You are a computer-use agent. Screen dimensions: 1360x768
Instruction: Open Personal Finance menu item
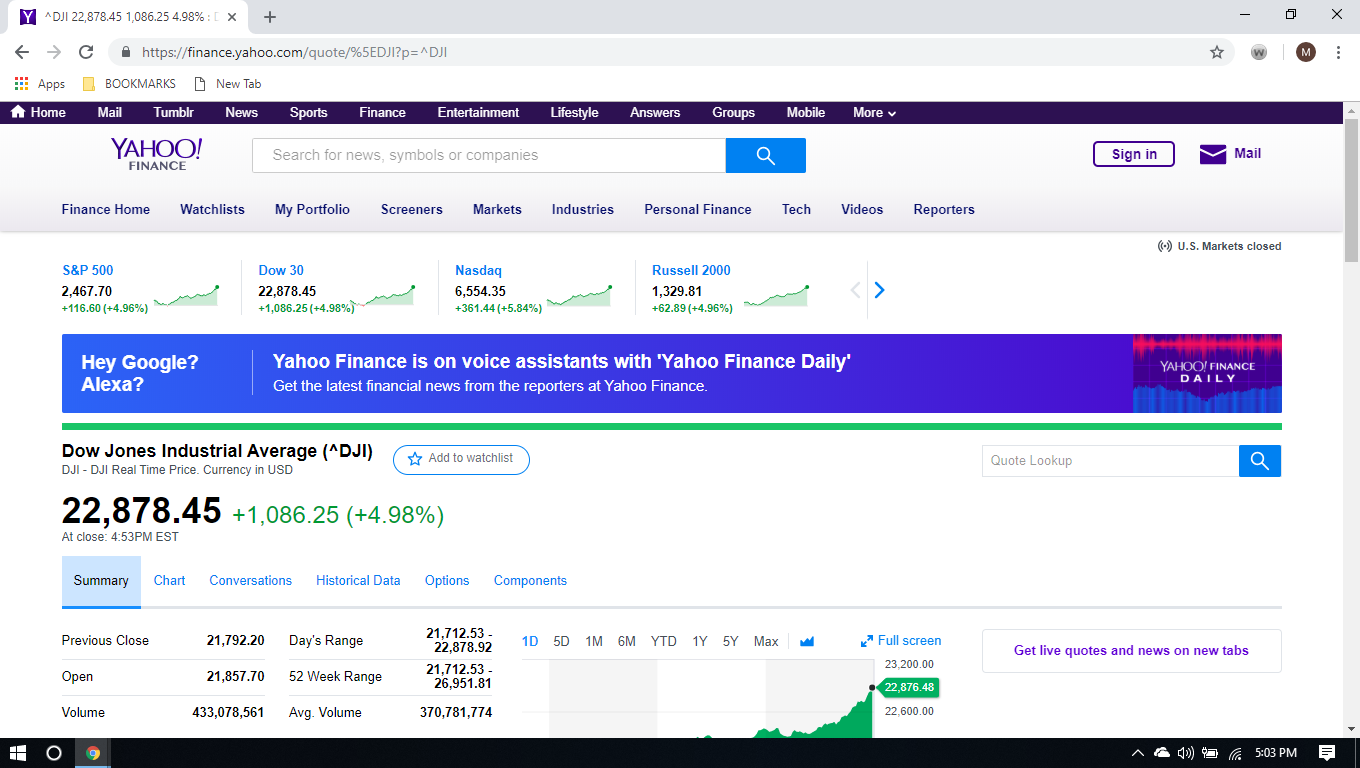pos(697,210)
